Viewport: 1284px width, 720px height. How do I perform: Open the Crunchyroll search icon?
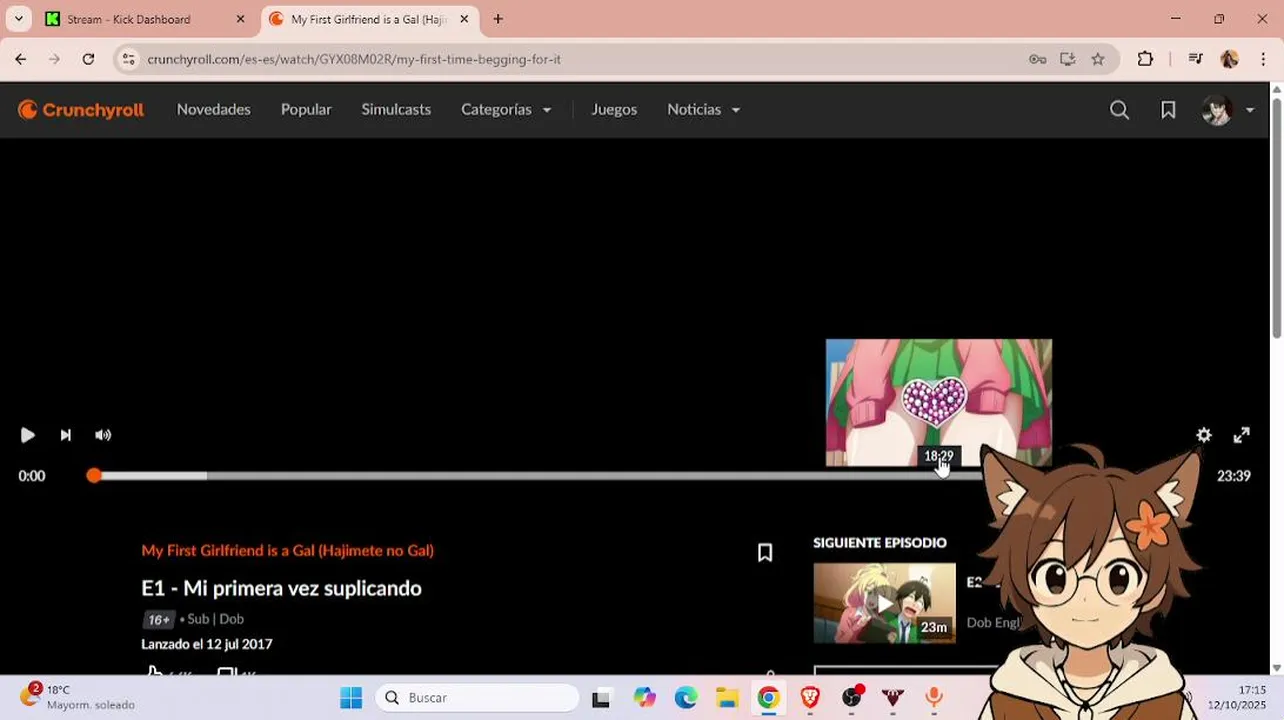click(1119, 110)
